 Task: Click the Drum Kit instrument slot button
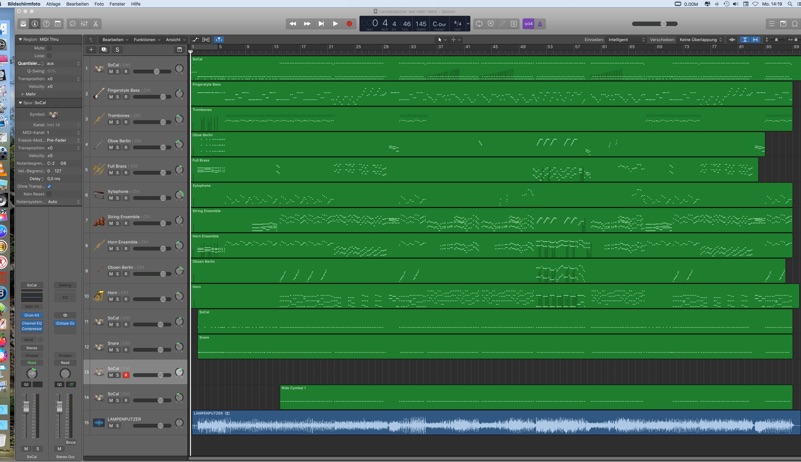point(32,315)
